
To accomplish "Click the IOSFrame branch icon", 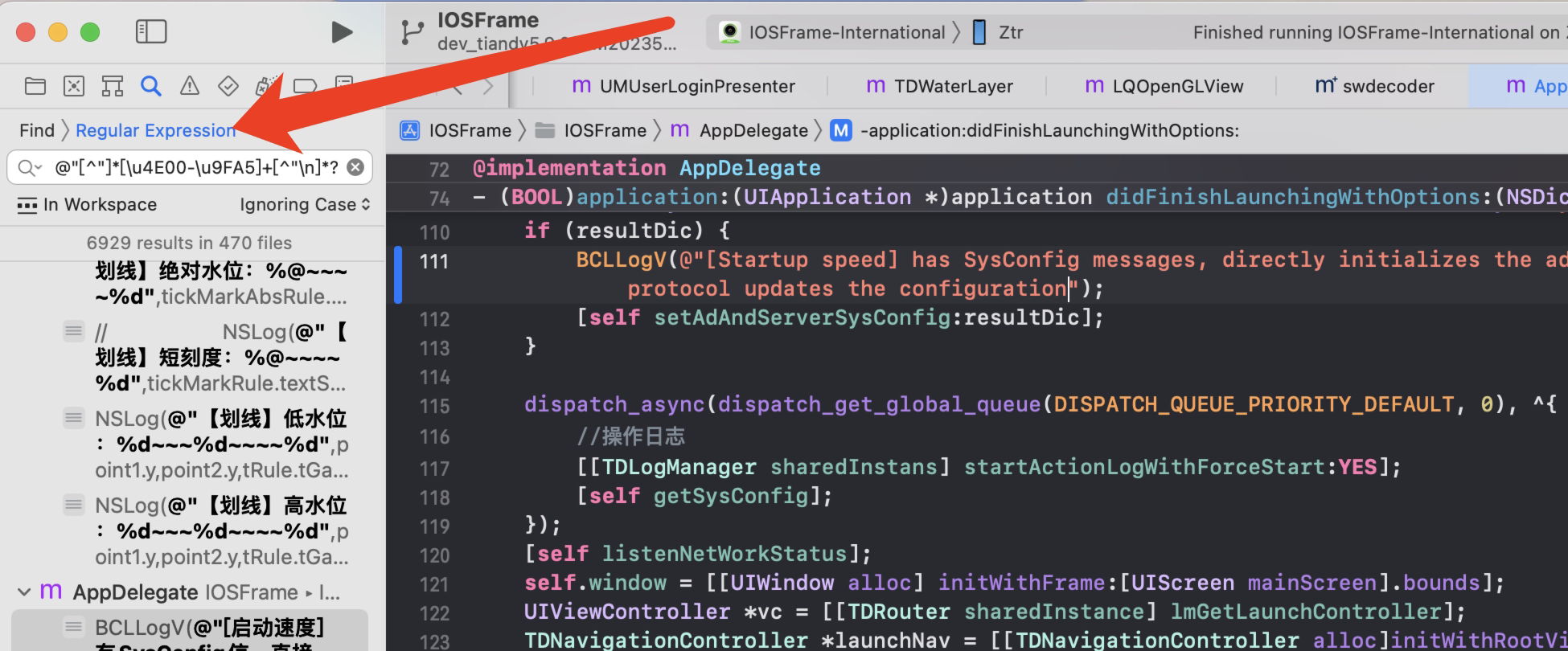I will click(x=413, y=32).
